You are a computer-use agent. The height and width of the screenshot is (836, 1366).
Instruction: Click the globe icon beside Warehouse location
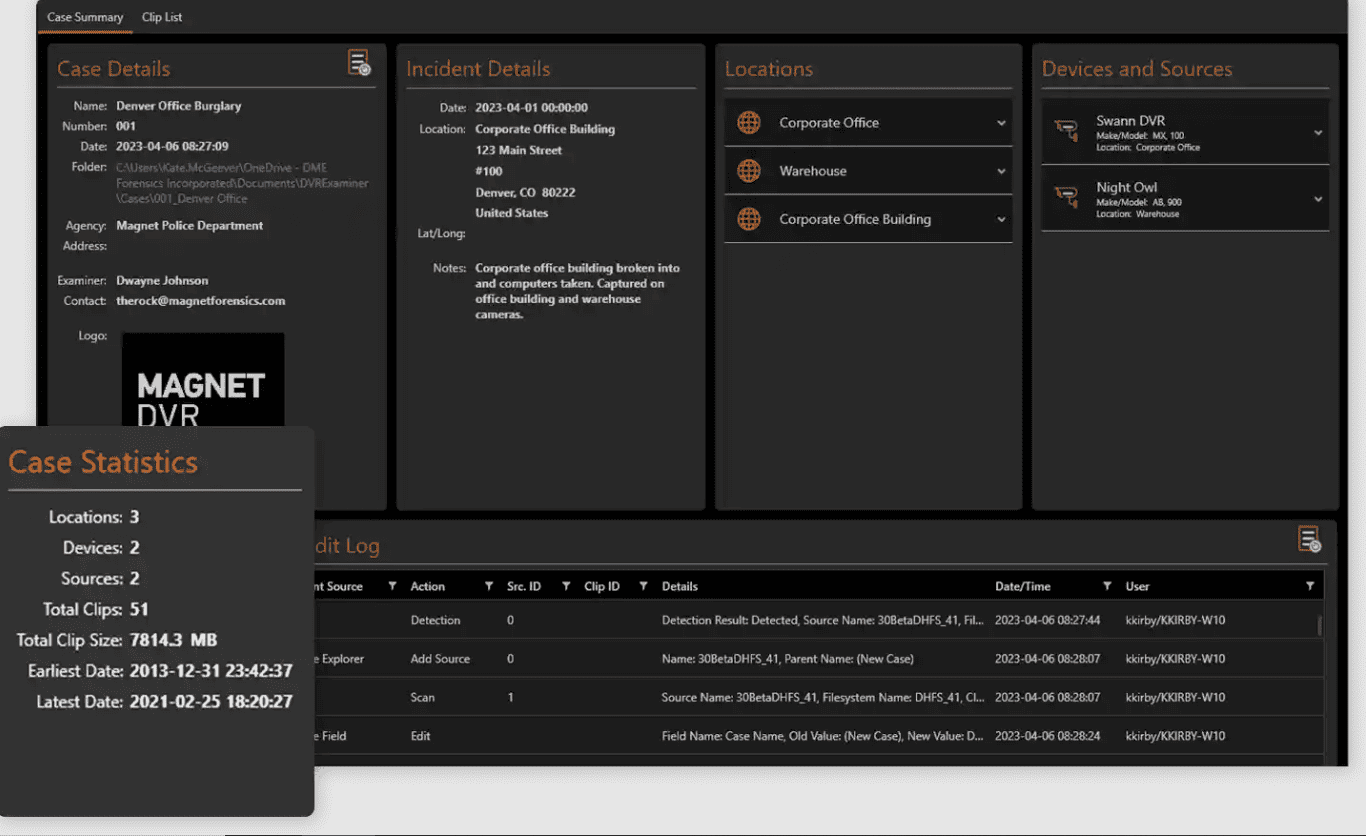(749, 171)
